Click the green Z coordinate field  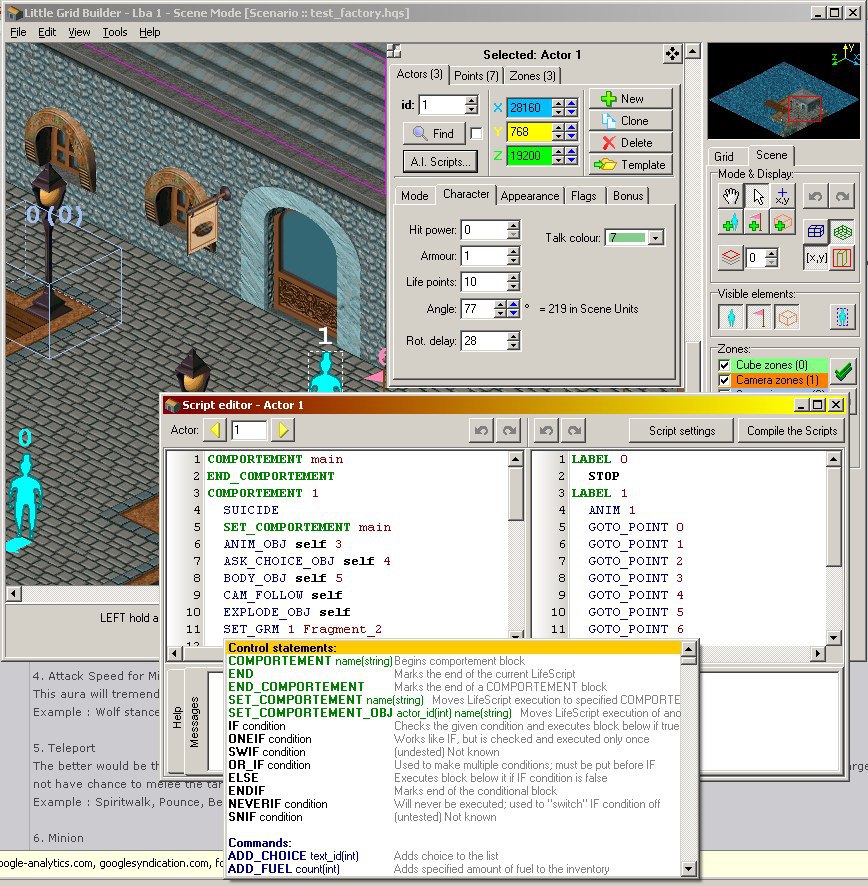tap(529, 155)
